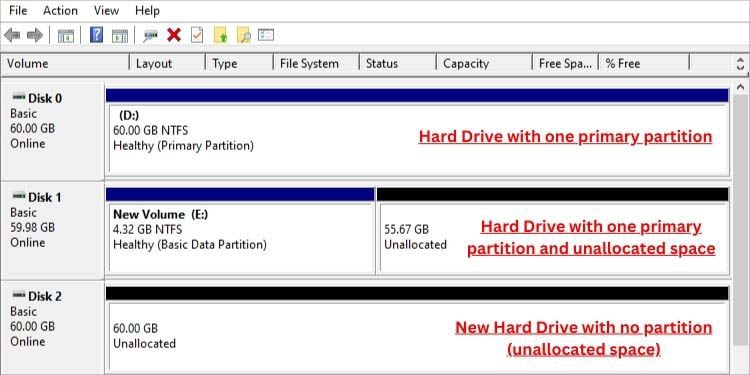Click the Back arrow toolbar icon
Viewport: 750px width, 375px height.
pyautogui.click(x=12, y=35)
